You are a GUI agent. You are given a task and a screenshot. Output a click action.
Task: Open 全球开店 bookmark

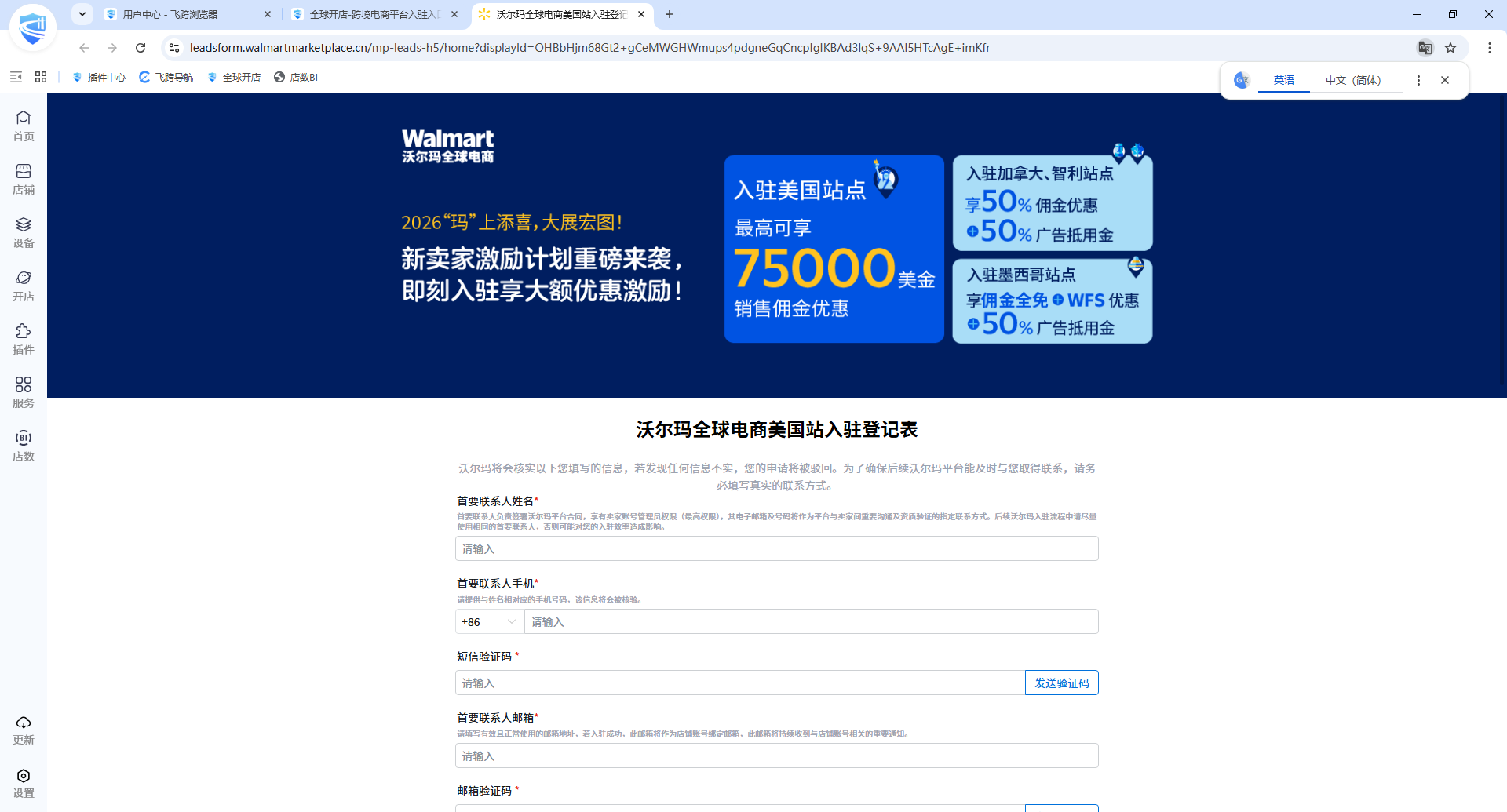pyautogui.click(x=234, y=77)
